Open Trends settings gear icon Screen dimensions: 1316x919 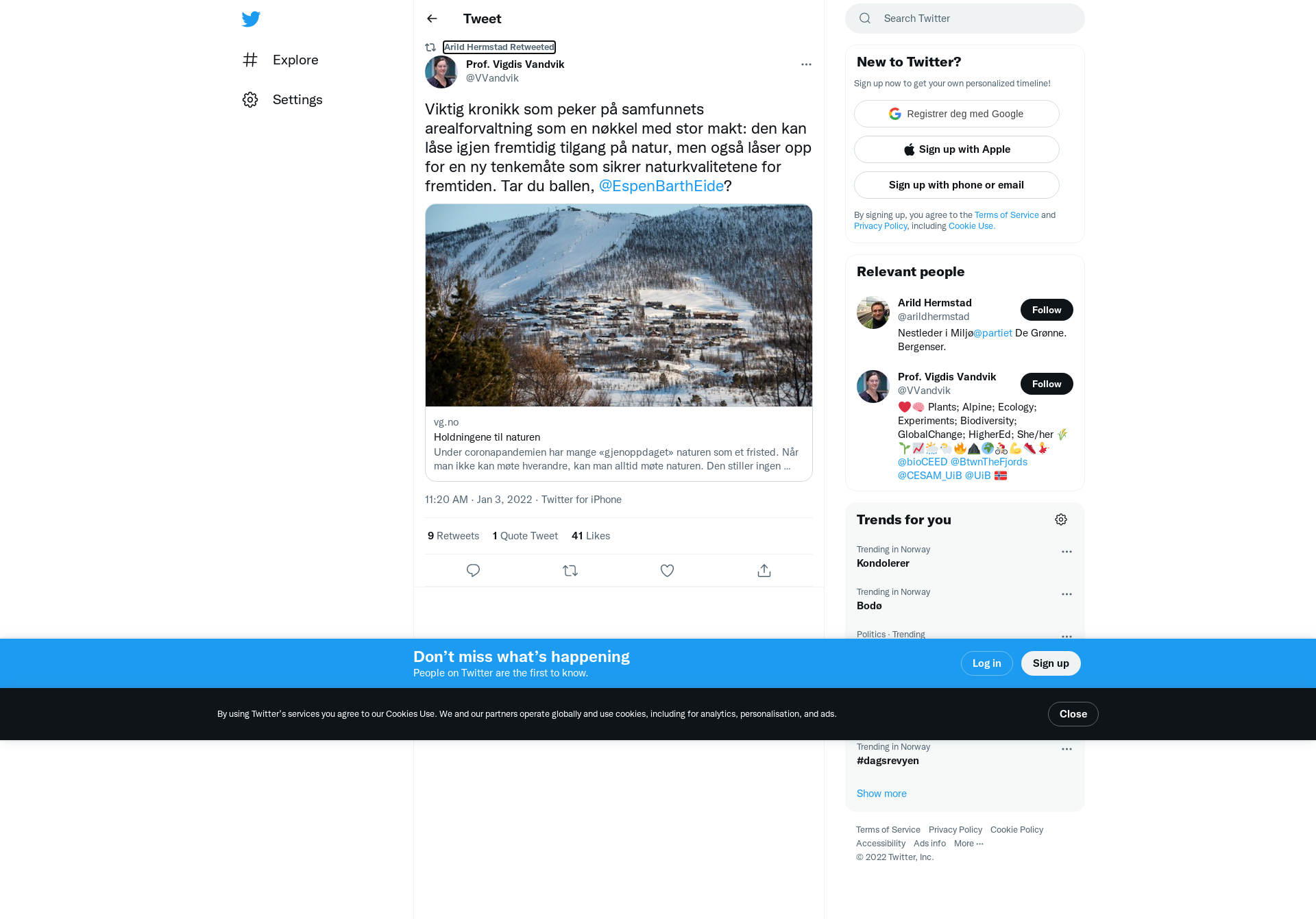(1061, 519)
